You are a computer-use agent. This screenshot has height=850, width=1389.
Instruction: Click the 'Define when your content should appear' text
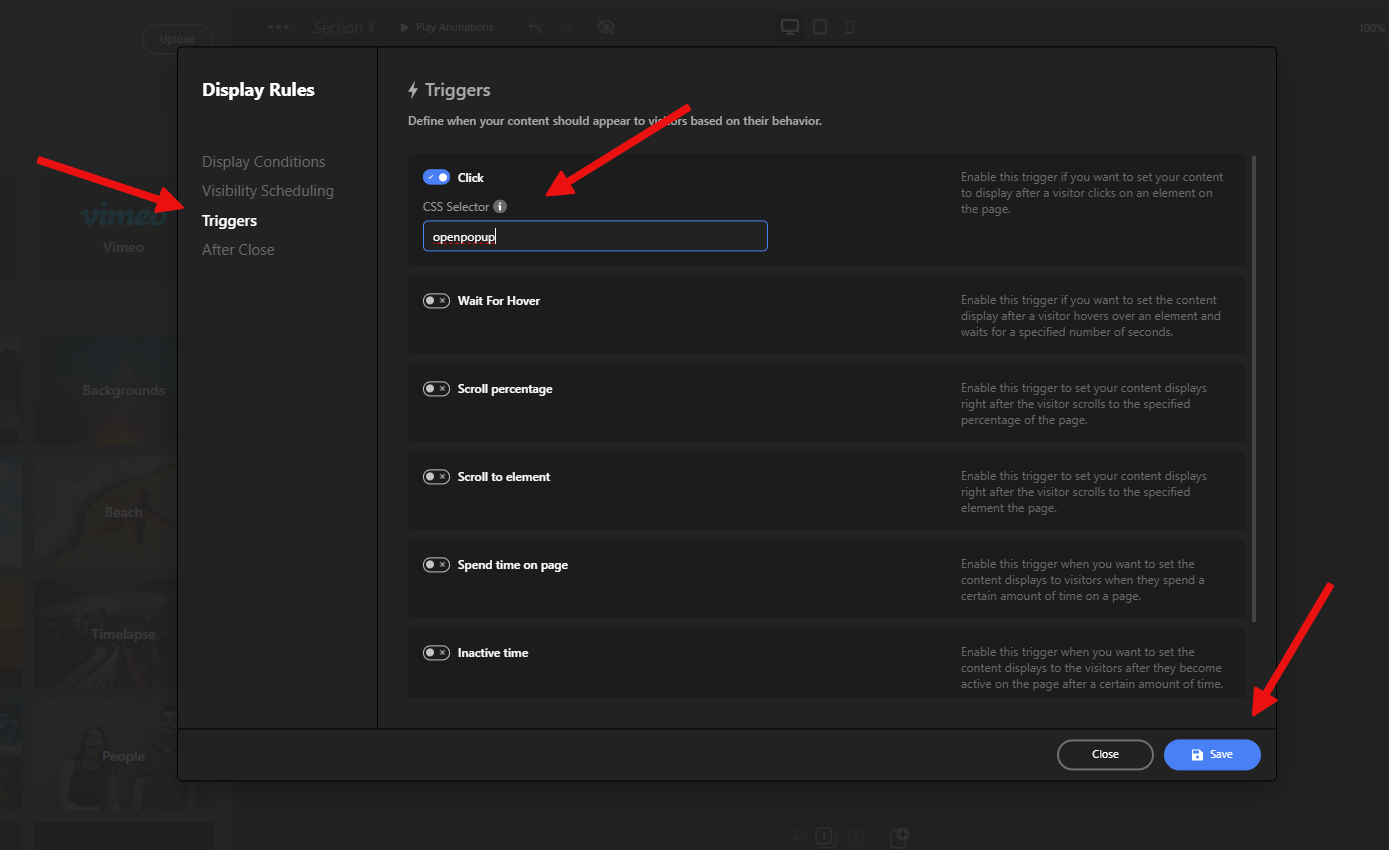(x=615, y=121)
